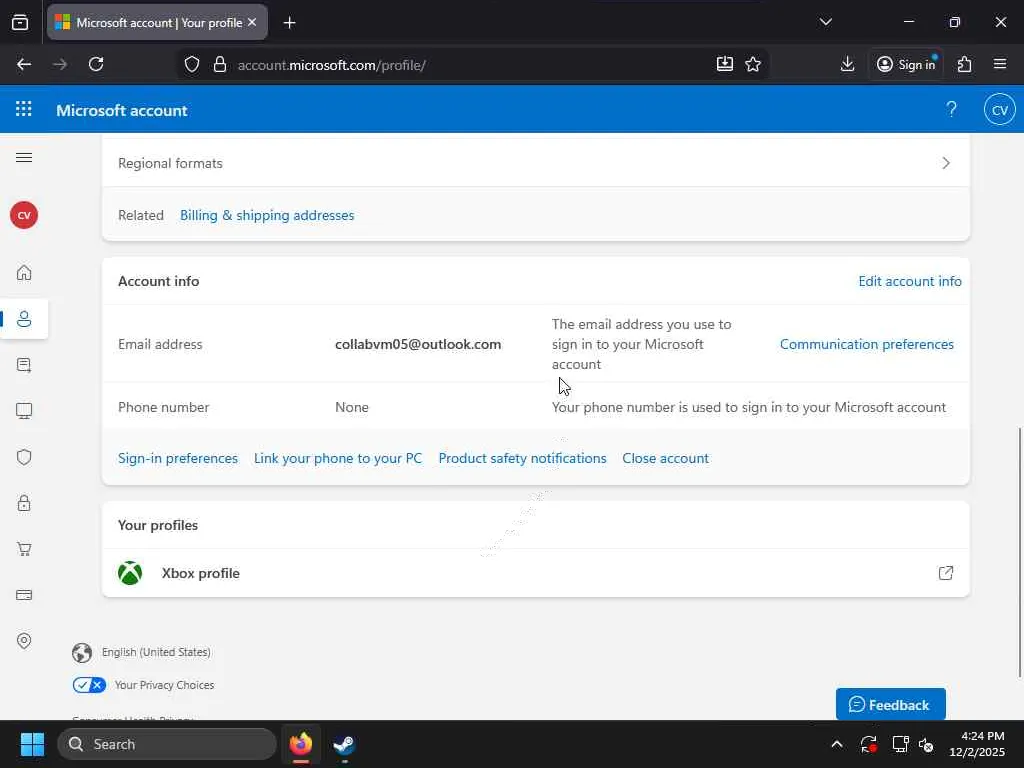
Task: Toggle the hamburger navigation menu in sidebar
Action: click(x=24, y=157)
